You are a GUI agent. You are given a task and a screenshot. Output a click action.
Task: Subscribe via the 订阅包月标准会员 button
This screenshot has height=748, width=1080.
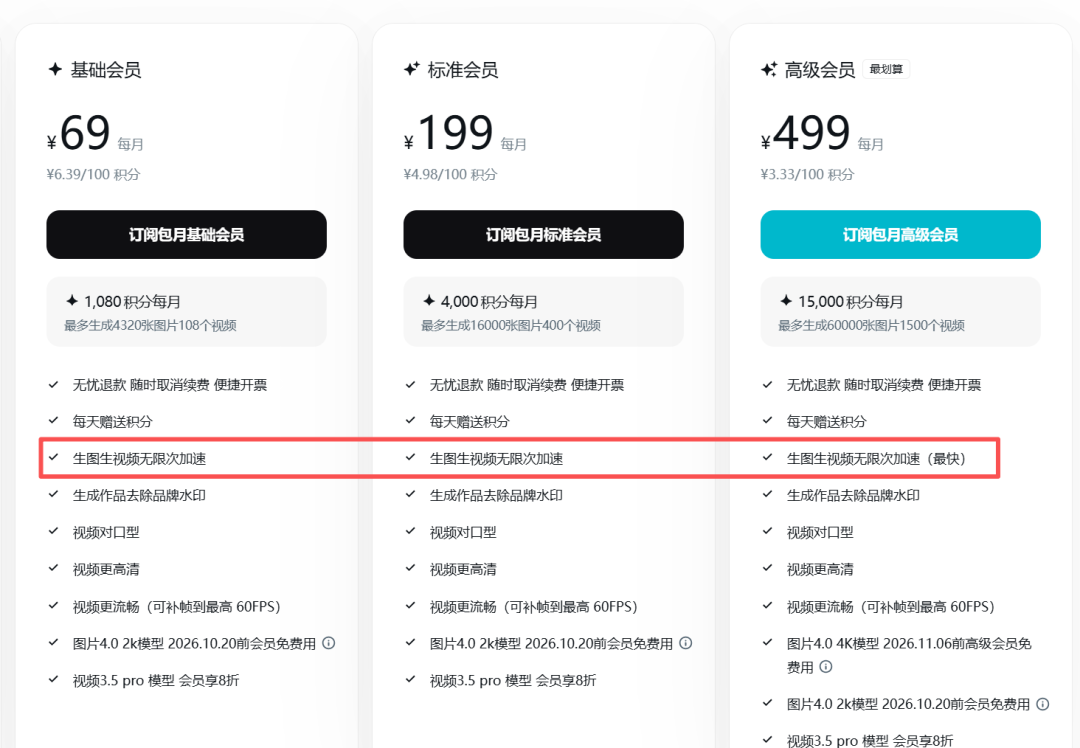point(543,235)
